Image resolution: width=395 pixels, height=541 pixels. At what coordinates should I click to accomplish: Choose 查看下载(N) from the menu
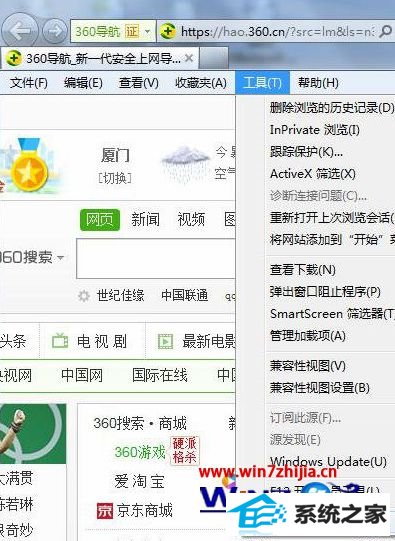[303, 269]
